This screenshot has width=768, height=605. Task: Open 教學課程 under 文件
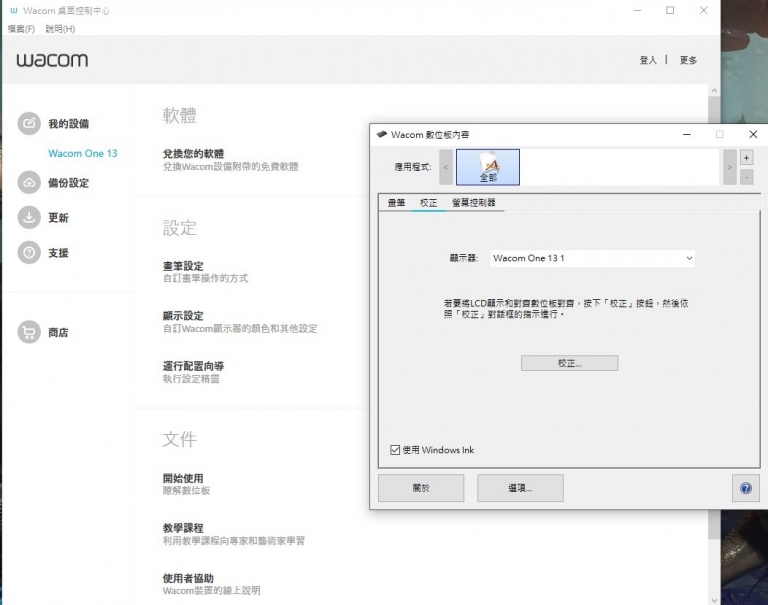tap(183, 528)
